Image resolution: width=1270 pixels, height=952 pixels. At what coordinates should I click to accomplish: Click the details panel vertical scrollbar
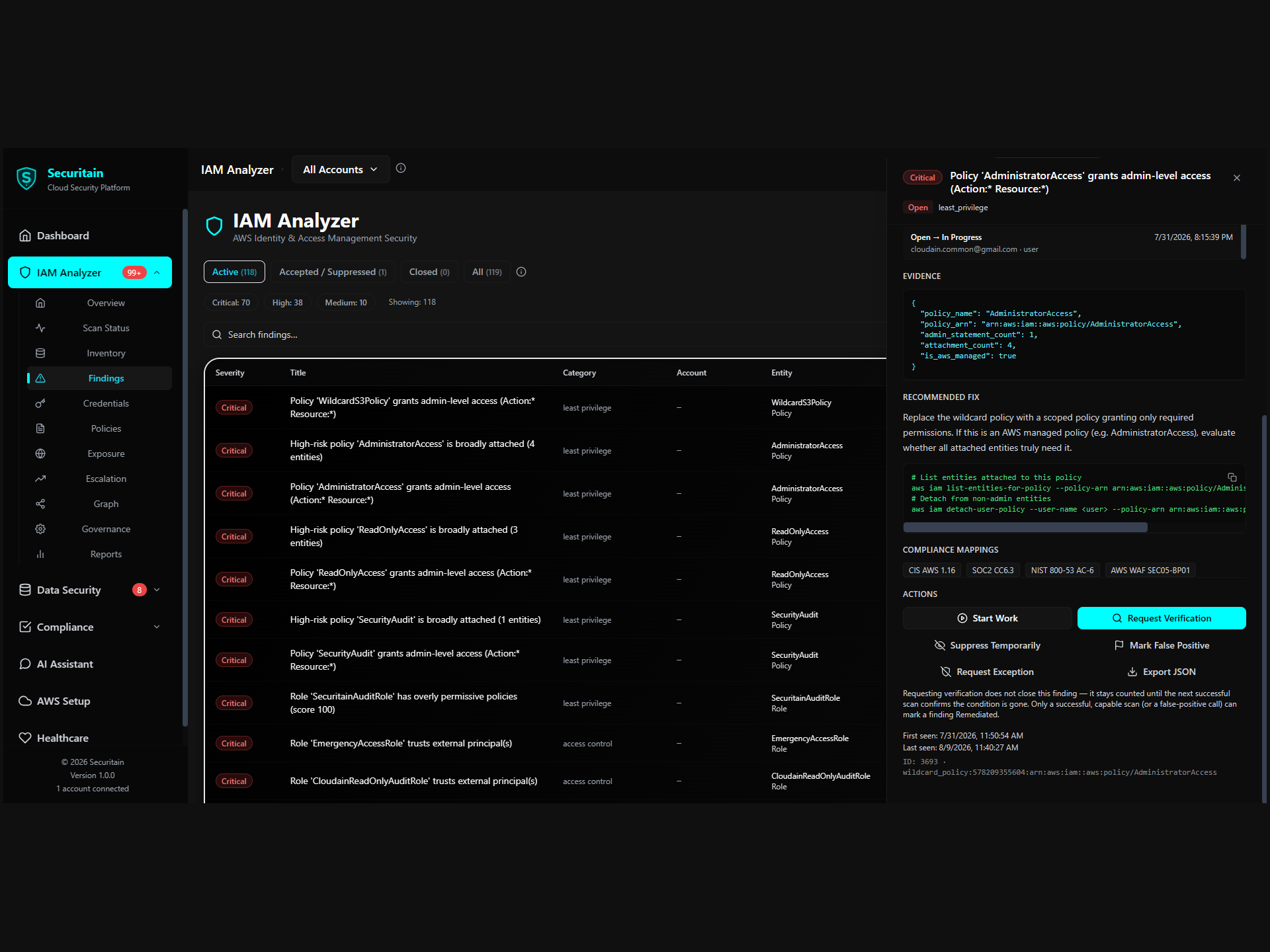click(x=1264, y=608)
